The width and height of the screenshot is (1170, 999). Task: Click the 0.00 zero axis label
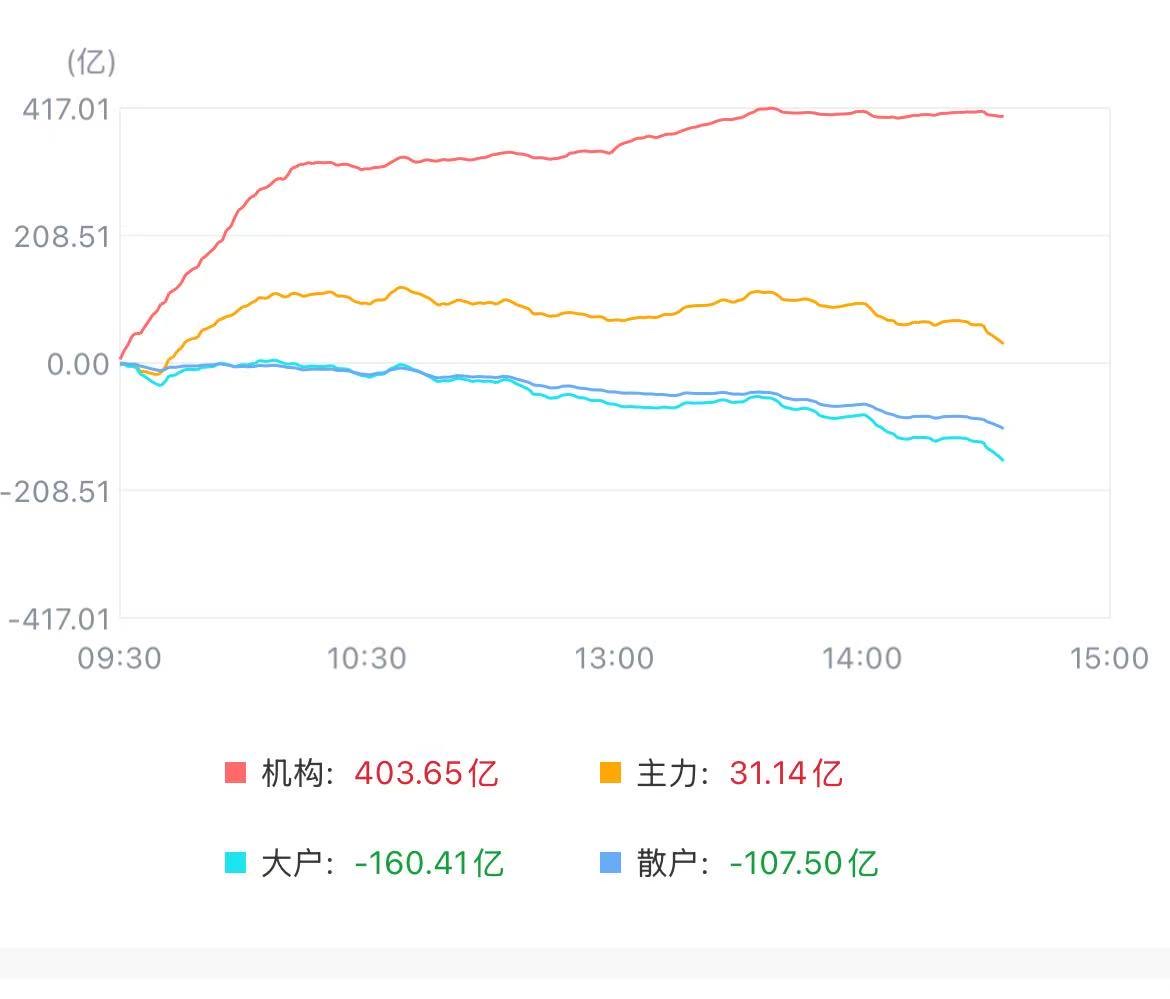(77, 363)
